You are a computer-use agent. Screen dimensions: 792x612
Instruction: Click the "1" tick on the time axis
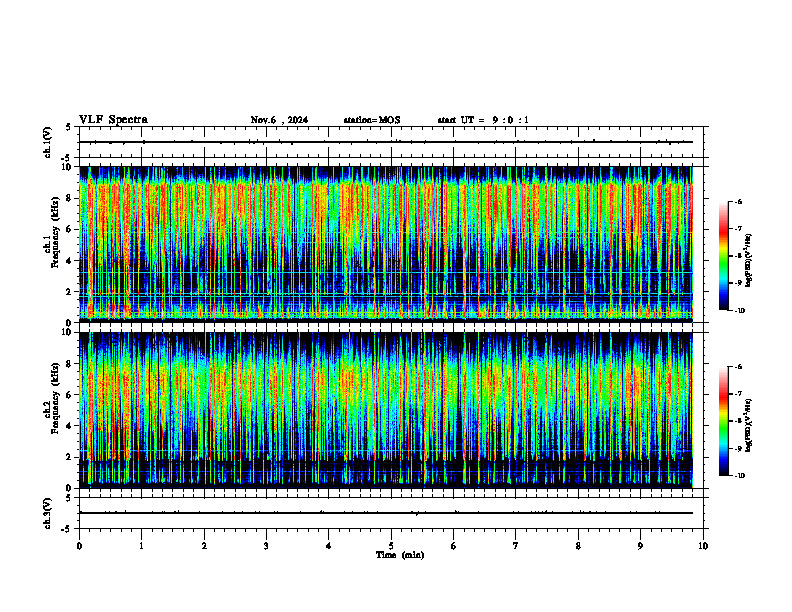tap(141, 546)
